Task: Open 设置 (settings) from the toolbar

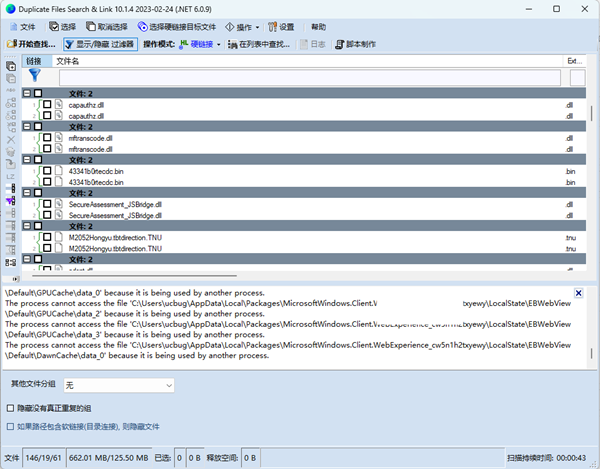Action: point(281,27)
